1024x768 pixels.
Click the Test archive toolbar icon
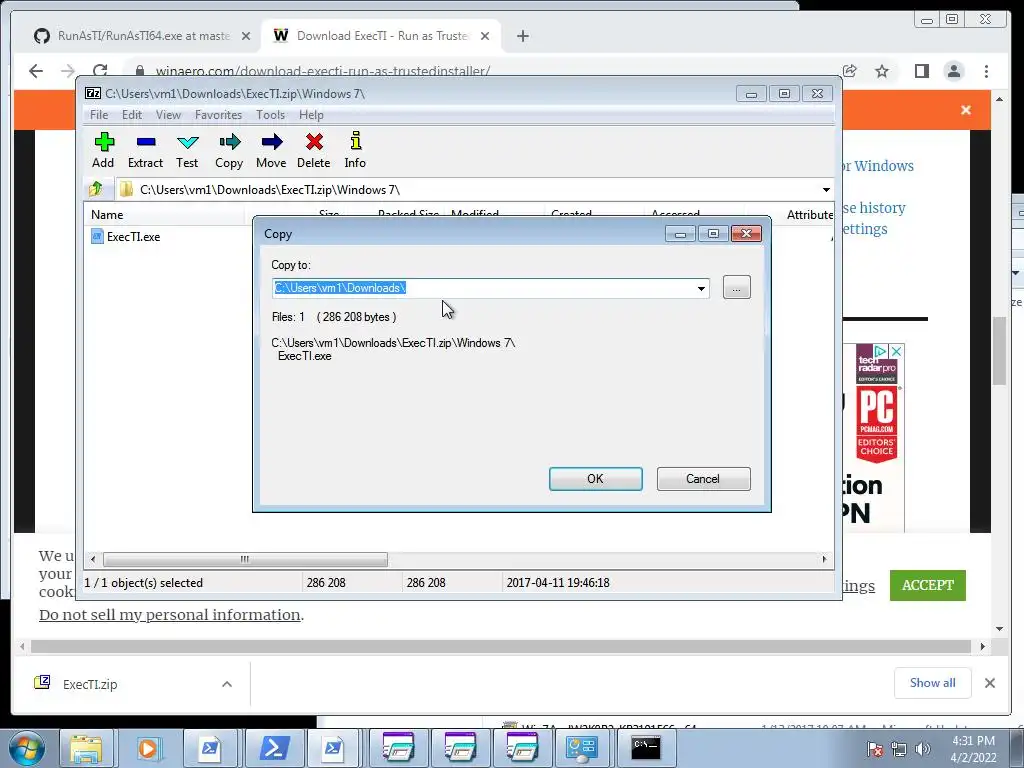coord(187,150)
